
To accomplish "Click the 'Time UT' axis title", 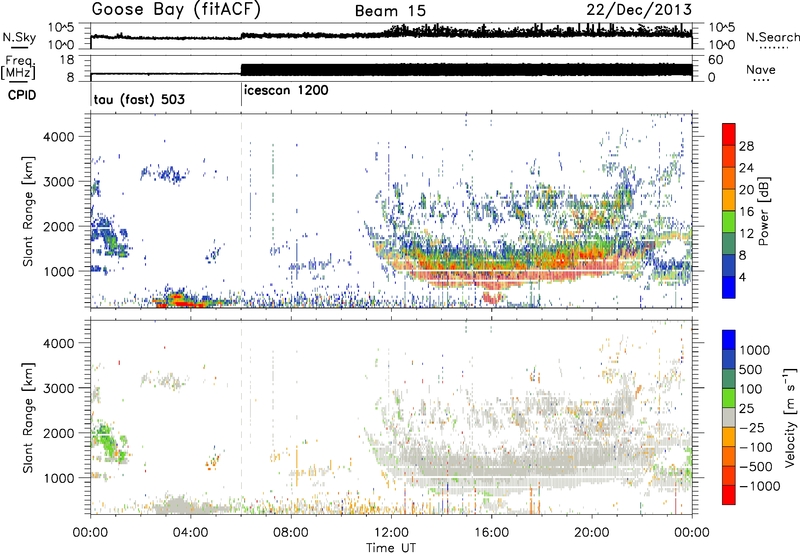I will [391, 547].
